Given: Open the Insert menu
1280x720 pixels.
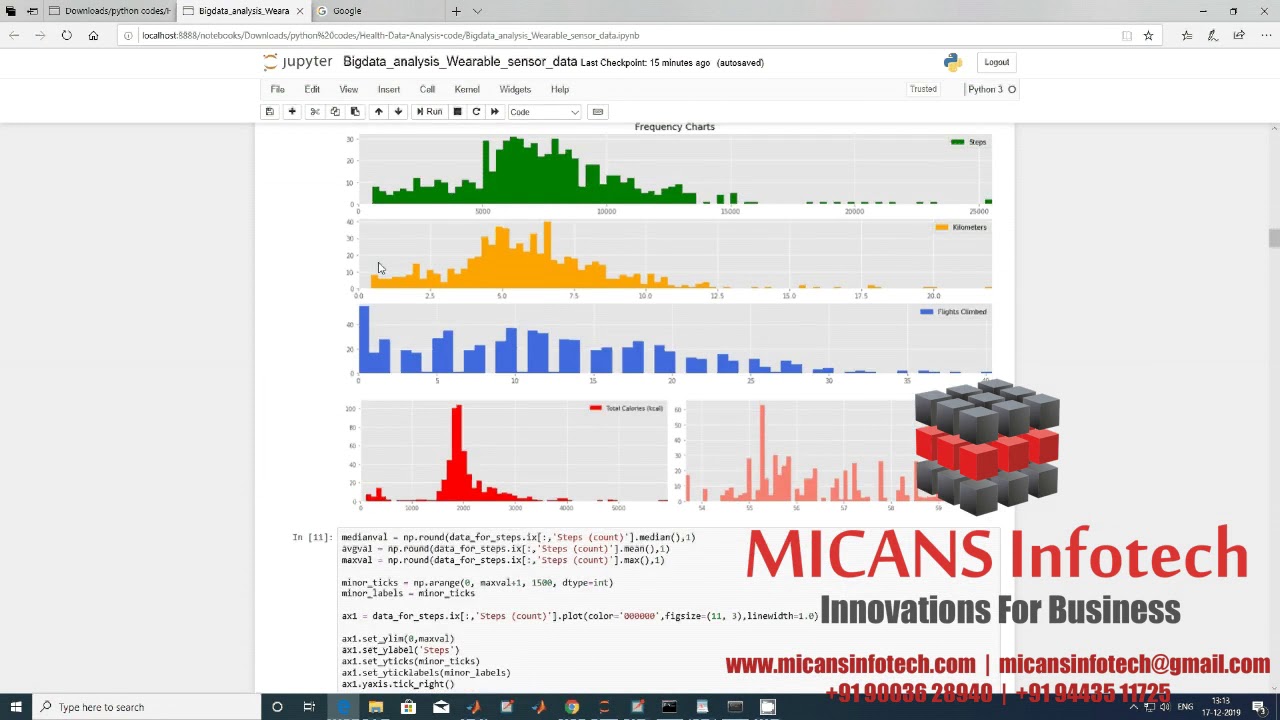Looking at the screenshot, I should [x=389, y=89].
